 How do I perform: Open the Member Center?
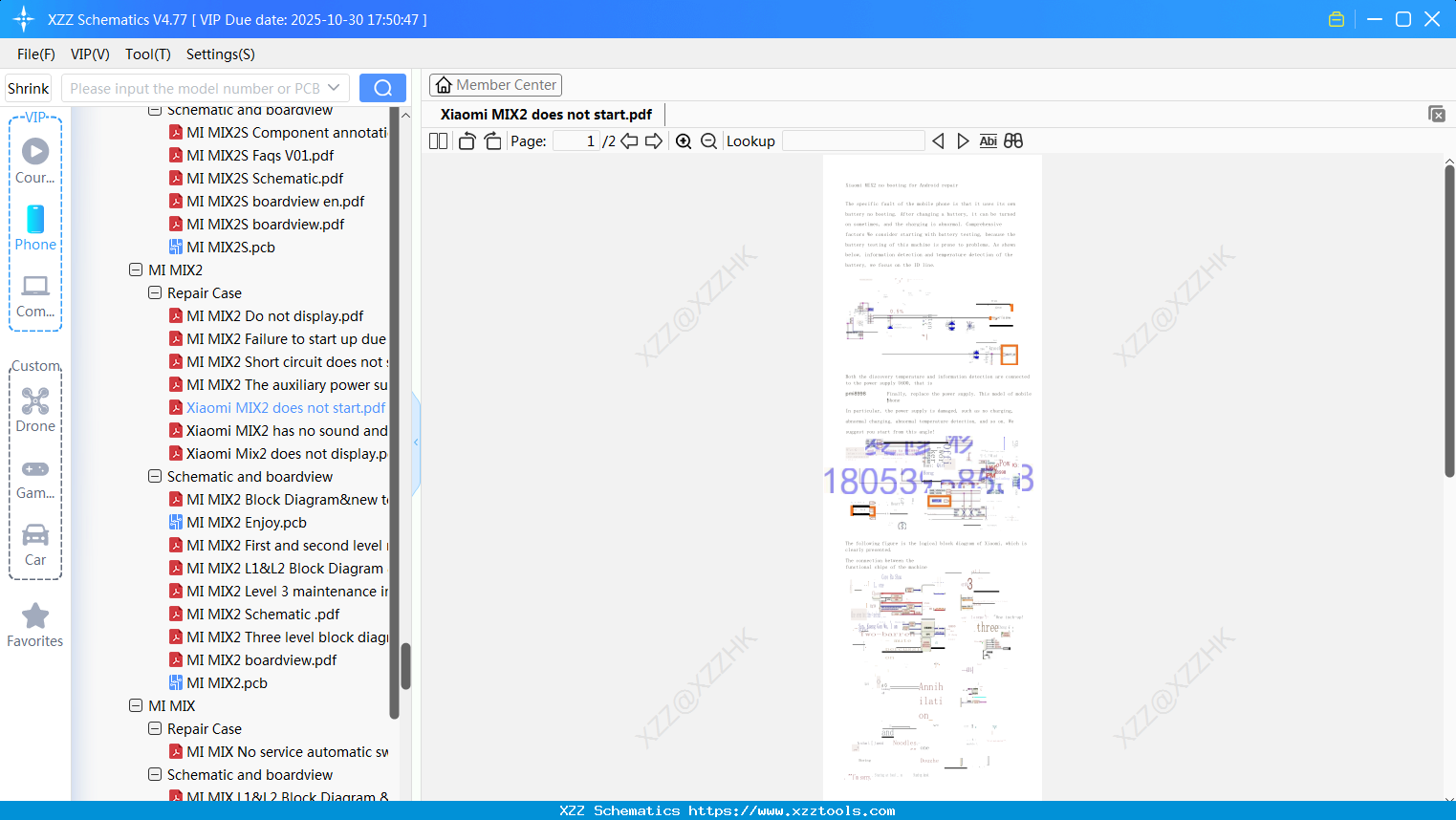[x=495, y=85]
